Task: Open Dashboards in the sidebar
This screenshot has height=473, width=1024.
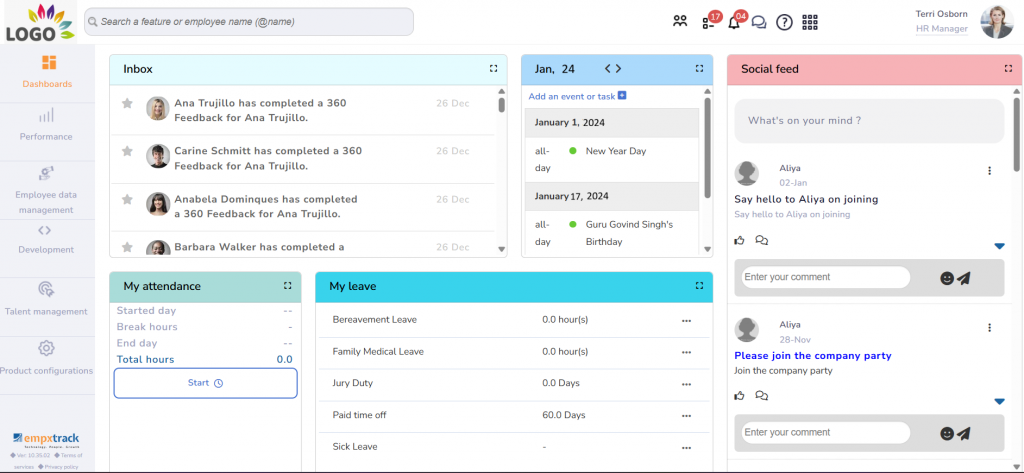Action: tap(47, 73)
